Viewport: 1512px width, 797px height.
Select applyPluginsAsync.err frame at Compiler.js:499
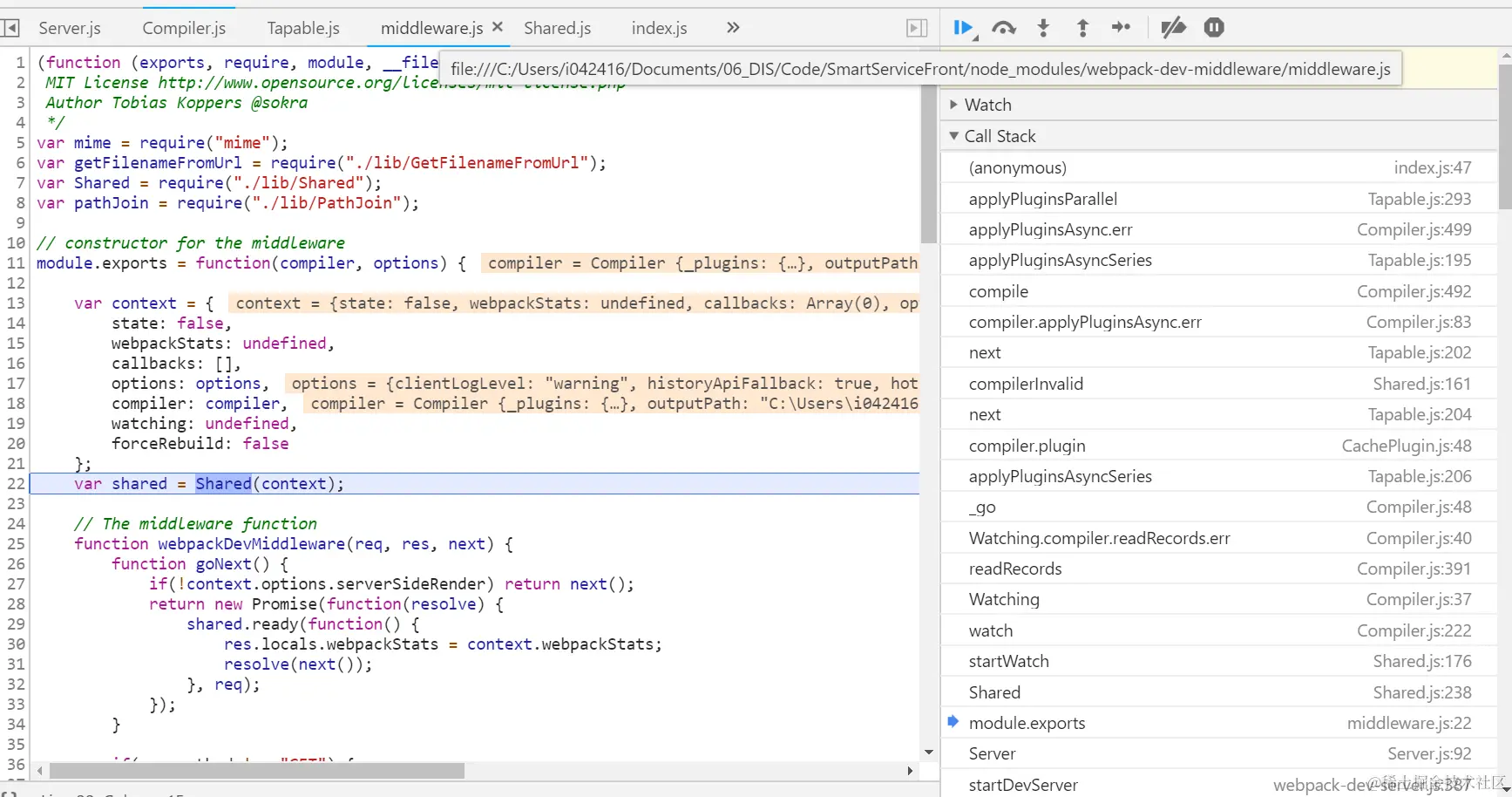tap(1219, 229)
